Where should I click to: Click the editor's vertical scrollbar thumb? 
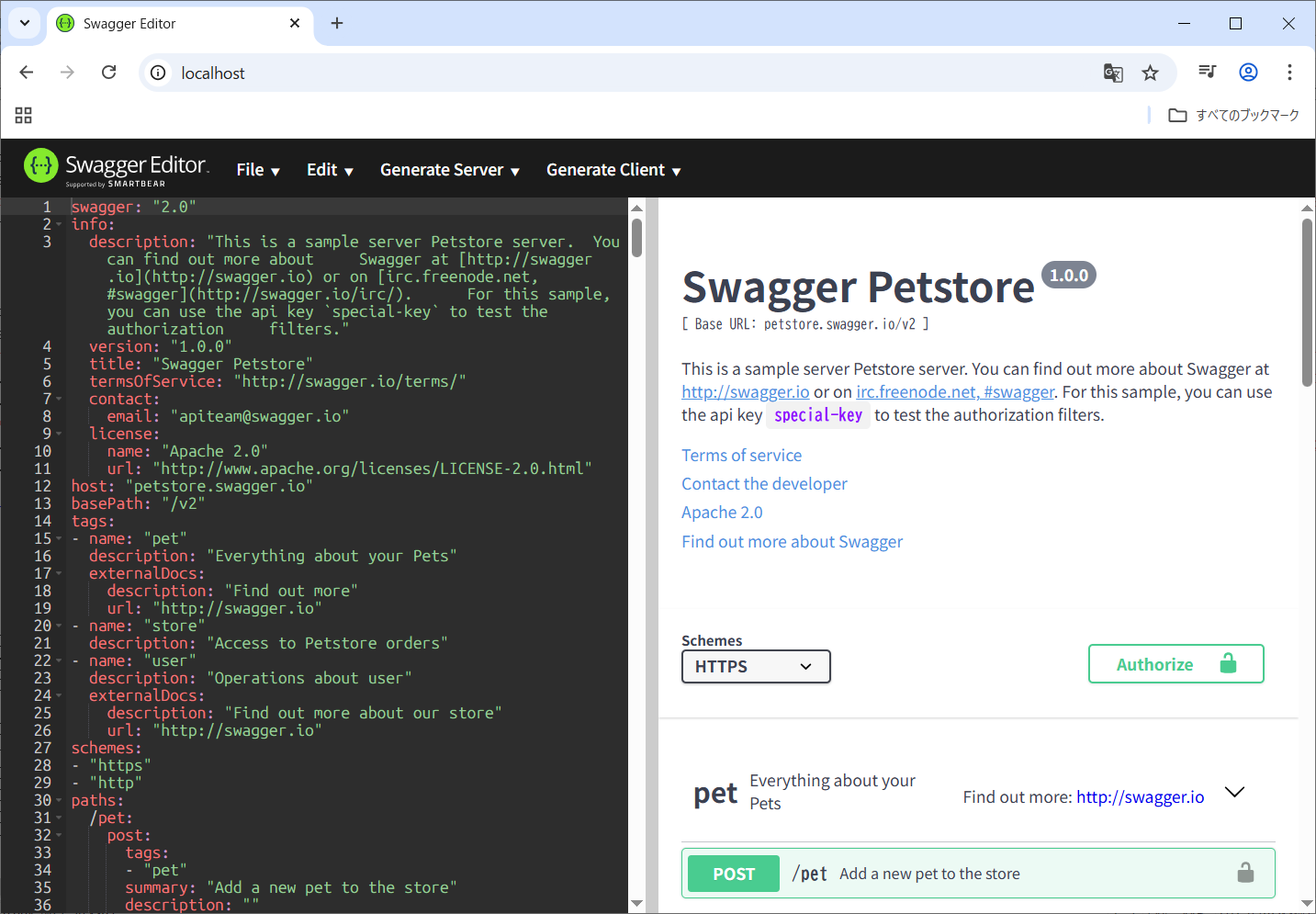pos(636,237)
